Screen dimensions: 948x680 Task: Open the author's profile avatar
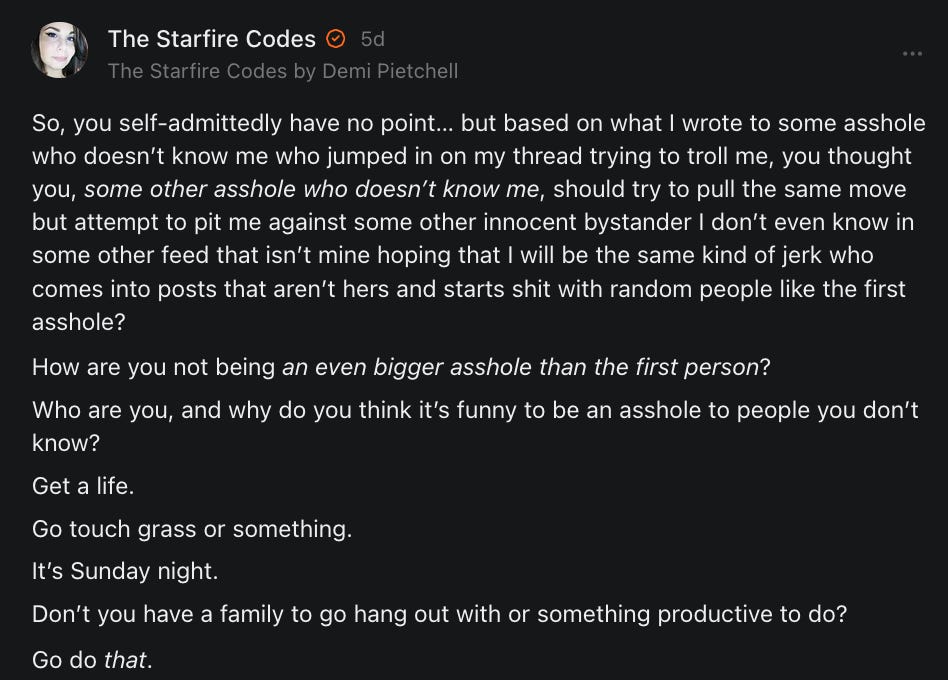click(x=60, y=50)
